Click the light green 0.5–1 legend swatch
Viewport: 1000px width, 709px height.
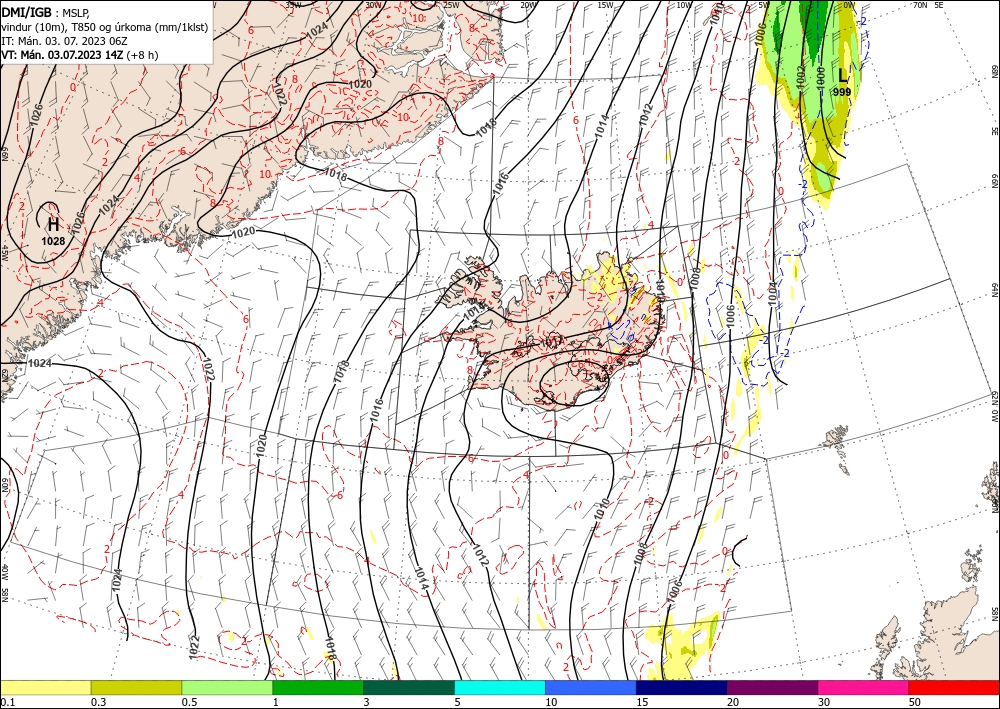click(227, 687)
